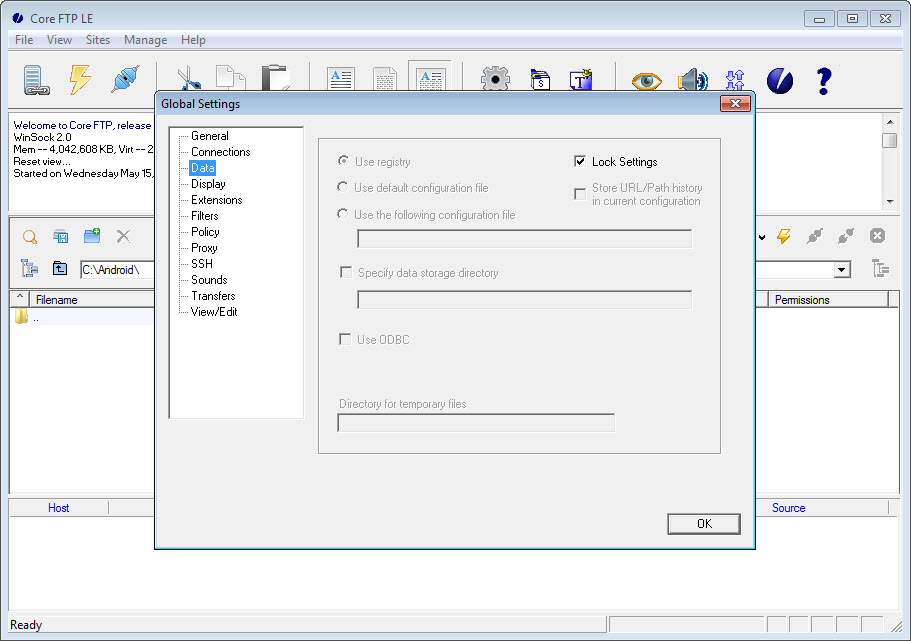Screen dimensions: 911x641
Task: Select Policy in settings tree
Action: click(205, 232)
